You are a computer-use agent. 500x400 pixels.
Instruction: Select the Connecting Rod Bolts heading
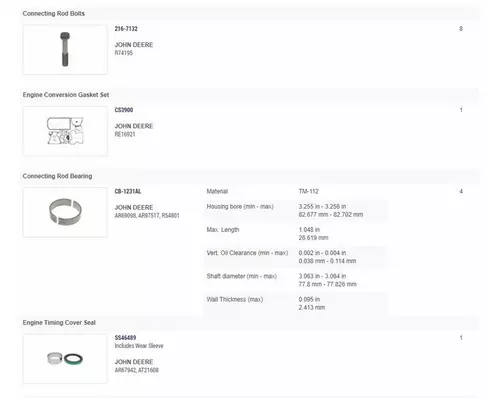tap(54, 13)
